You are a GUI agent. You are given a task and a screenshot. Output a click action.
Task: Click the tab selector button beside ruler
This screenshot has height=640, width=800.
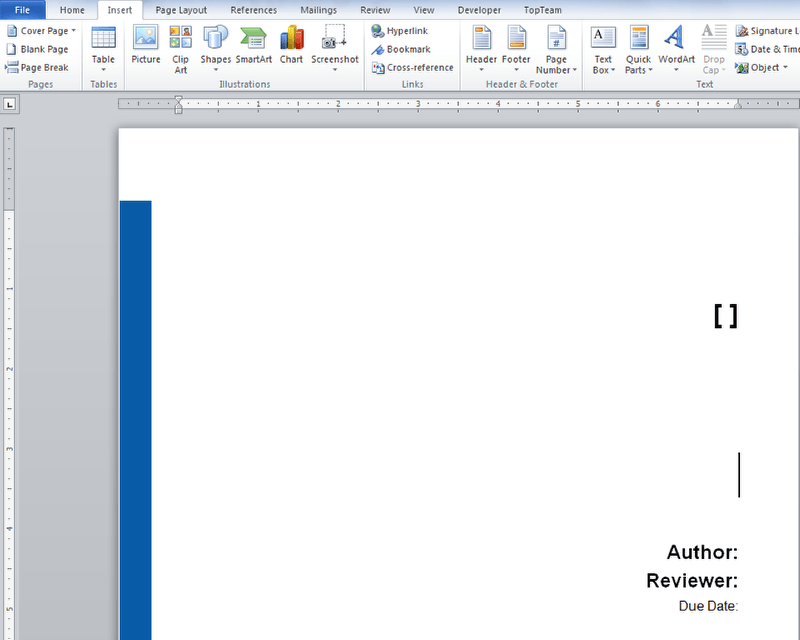tap(10, 104)
